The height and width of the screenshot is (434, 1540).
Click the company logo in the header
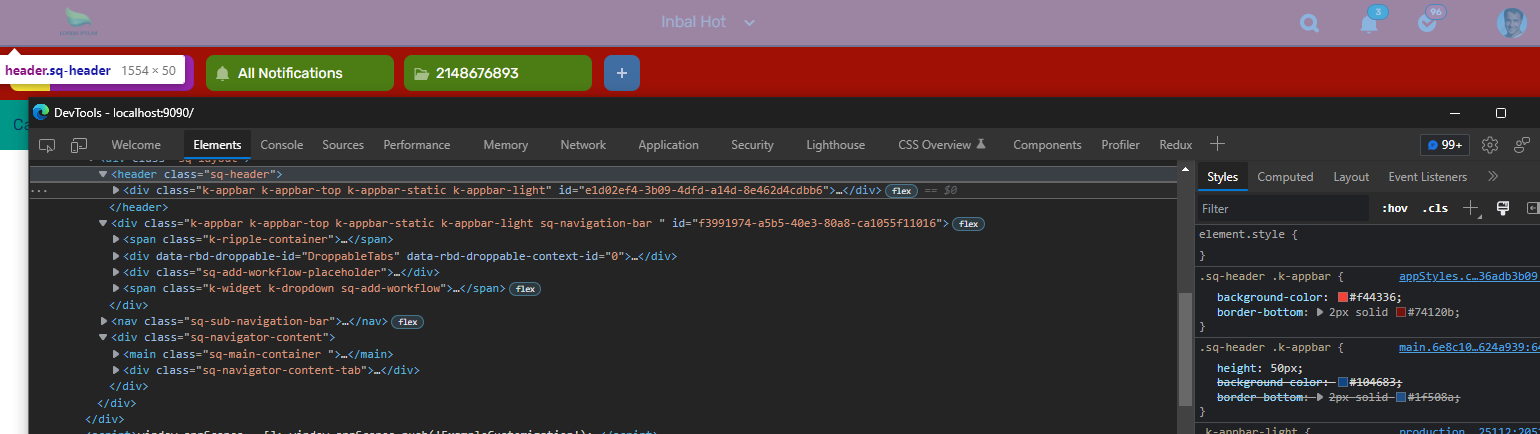(80, 22)
